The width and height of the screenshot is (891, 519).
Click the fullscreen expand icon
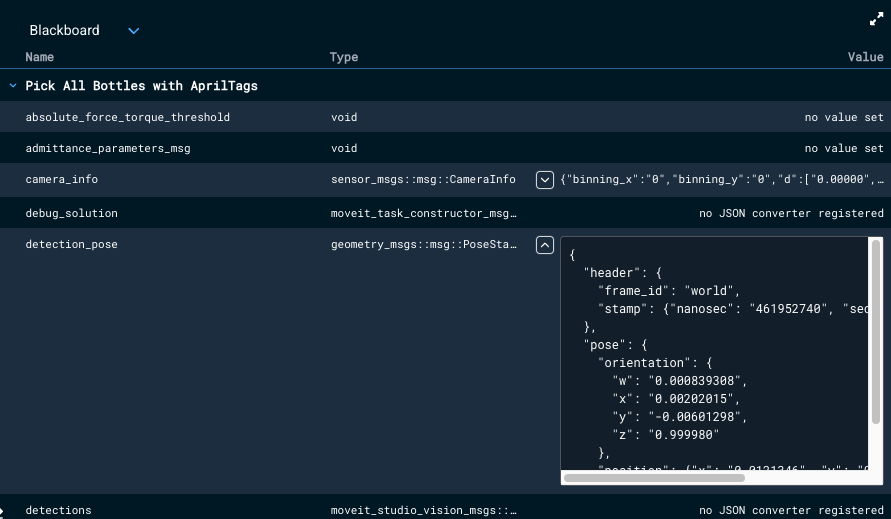[x=877, y=19]
